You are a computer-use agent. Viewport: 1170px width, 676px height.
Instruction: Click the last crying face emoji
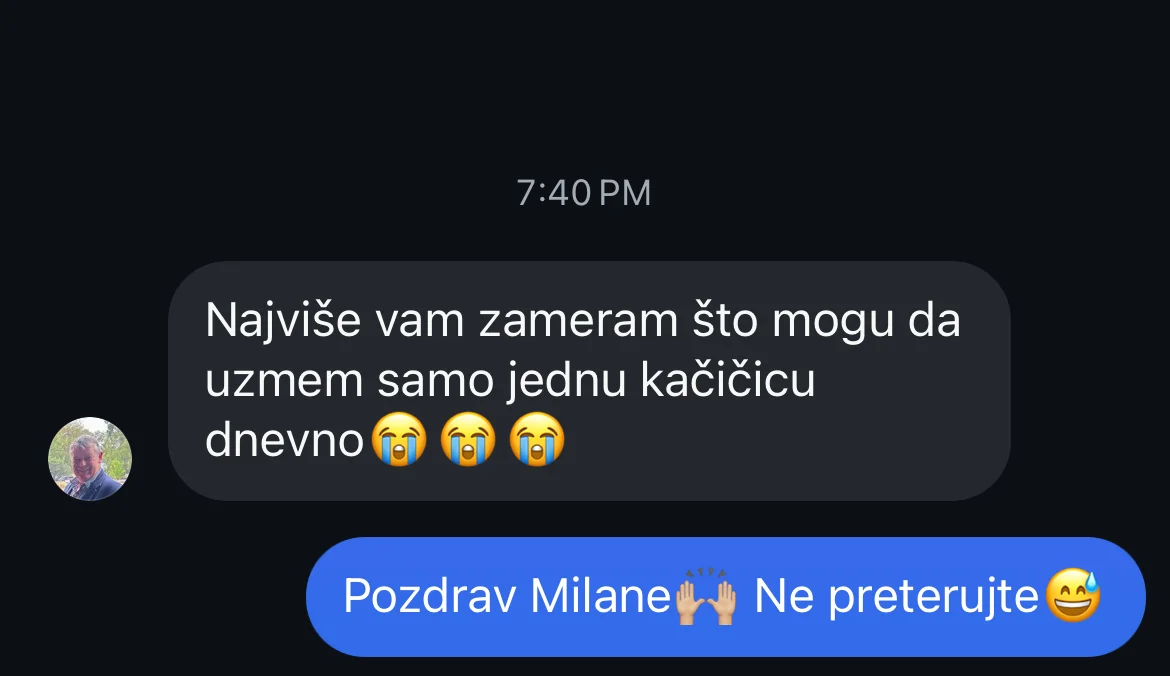pyautogui.click(x=536, y=439)
